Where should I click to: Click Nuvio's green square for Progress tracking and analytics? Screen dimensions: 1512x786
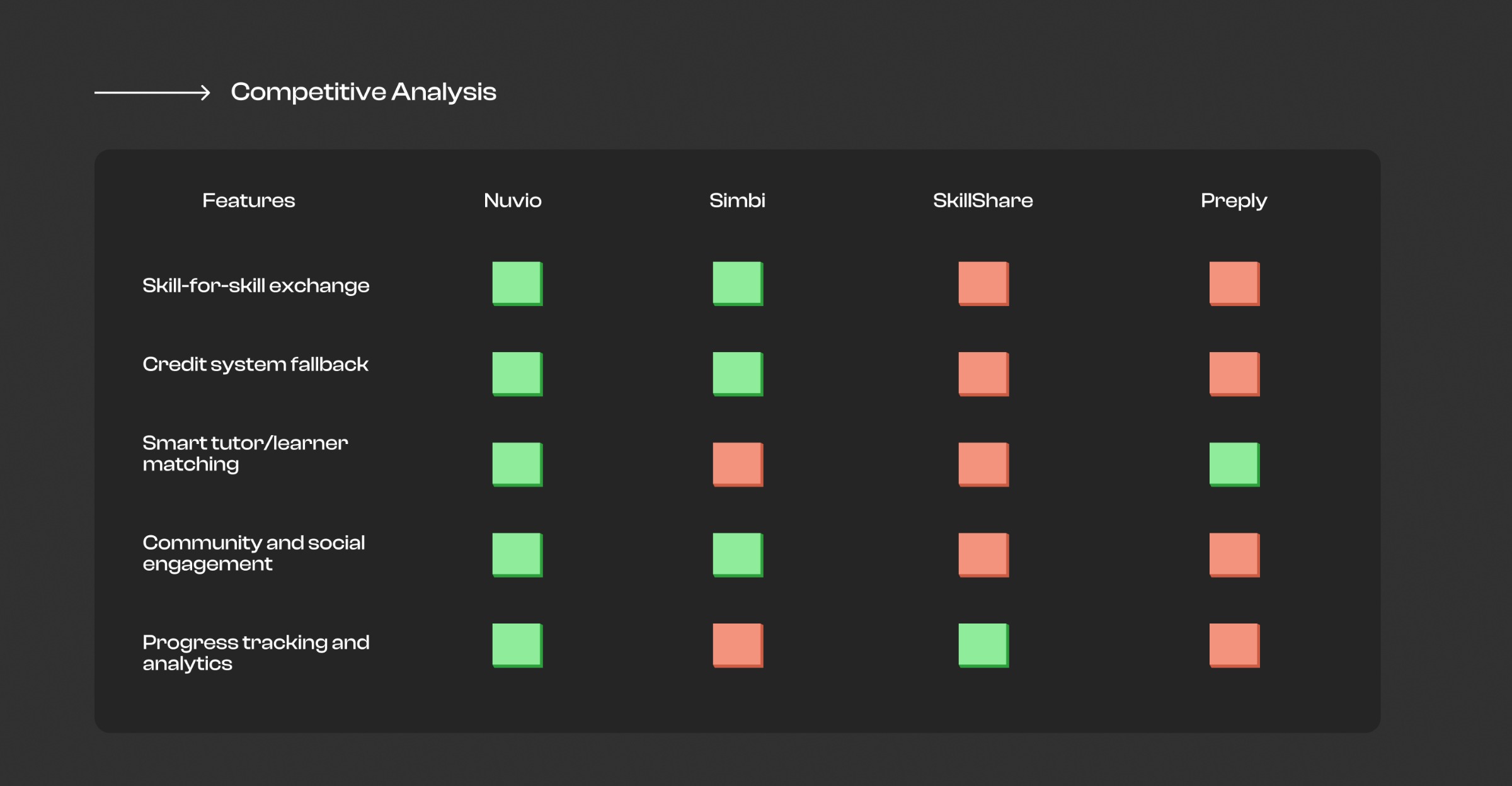point(517,646)
